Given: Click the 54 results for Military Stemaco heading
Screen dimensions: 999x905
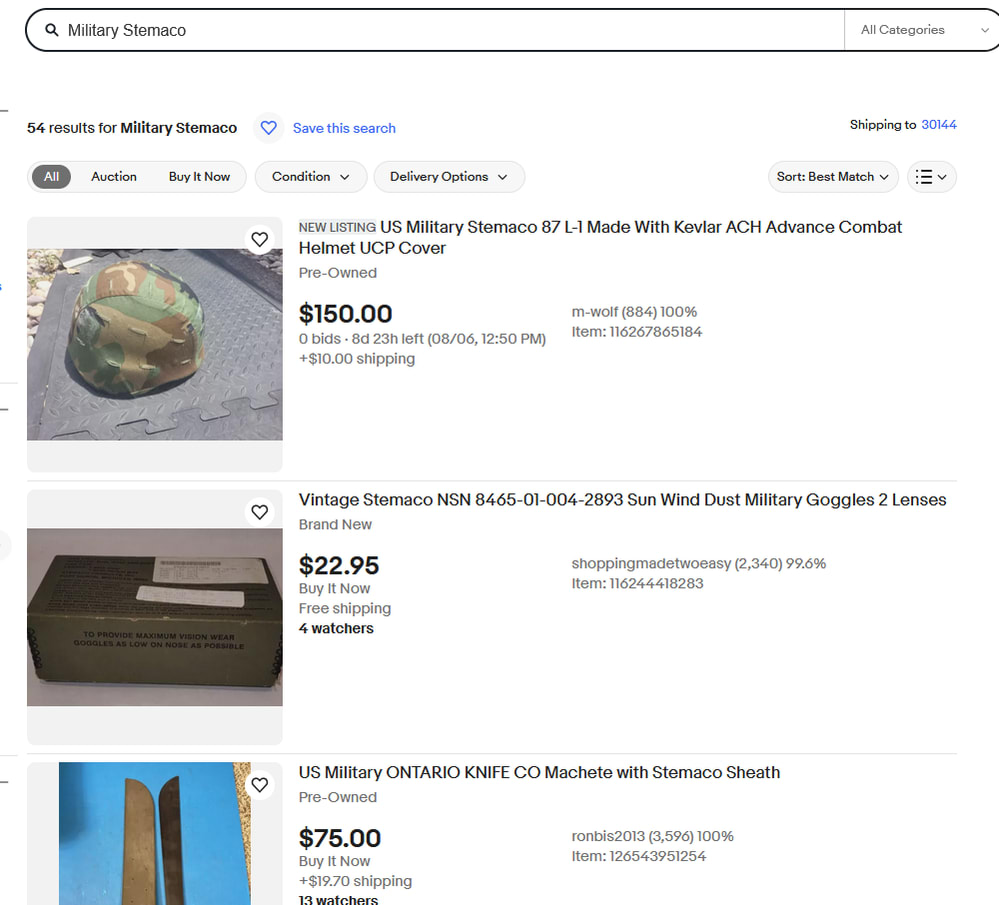Looking at the screenshot, I should click(x=132, y=128).
